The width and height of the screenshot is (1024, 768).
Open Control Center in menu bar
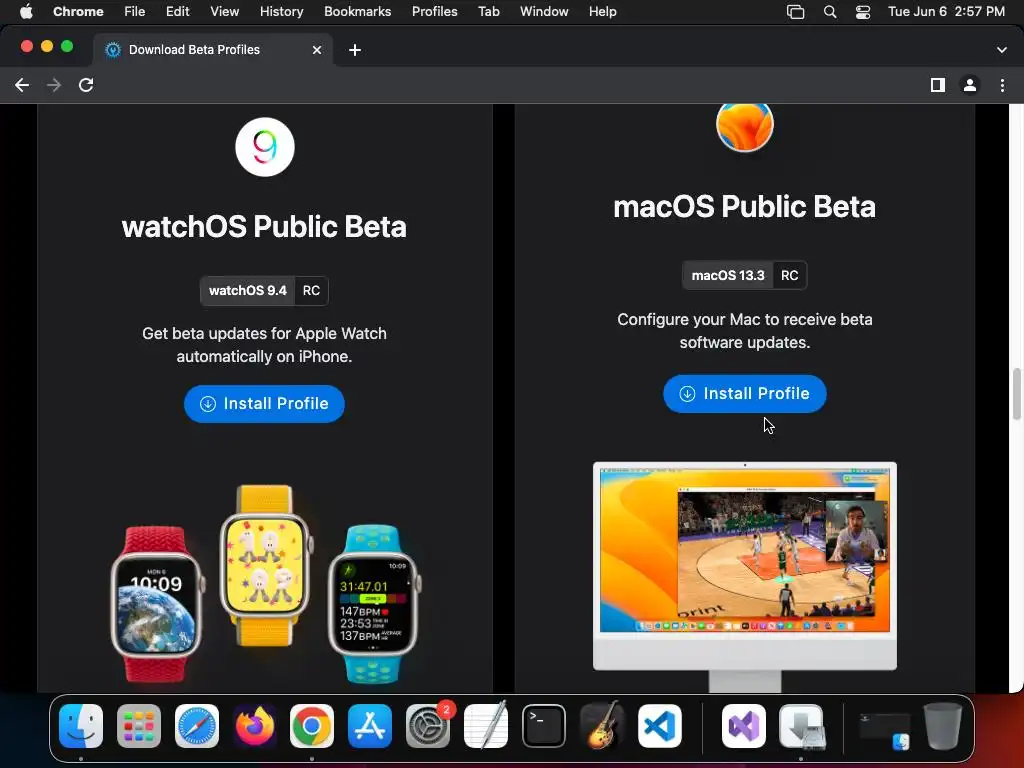pyautogui.click(x=863, y=12)
